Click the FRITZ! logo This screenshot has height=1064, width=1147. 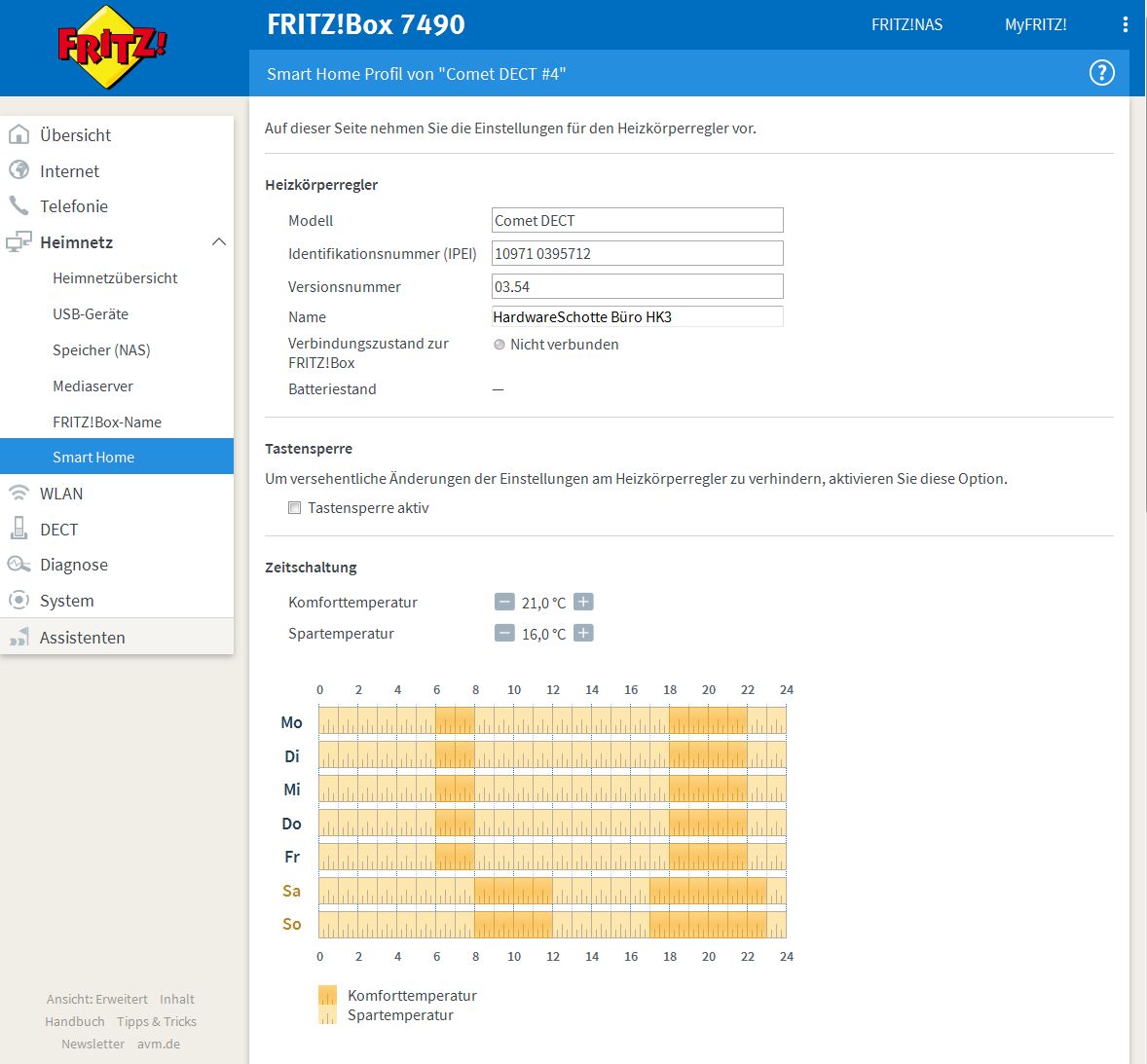tap(112, 48)
